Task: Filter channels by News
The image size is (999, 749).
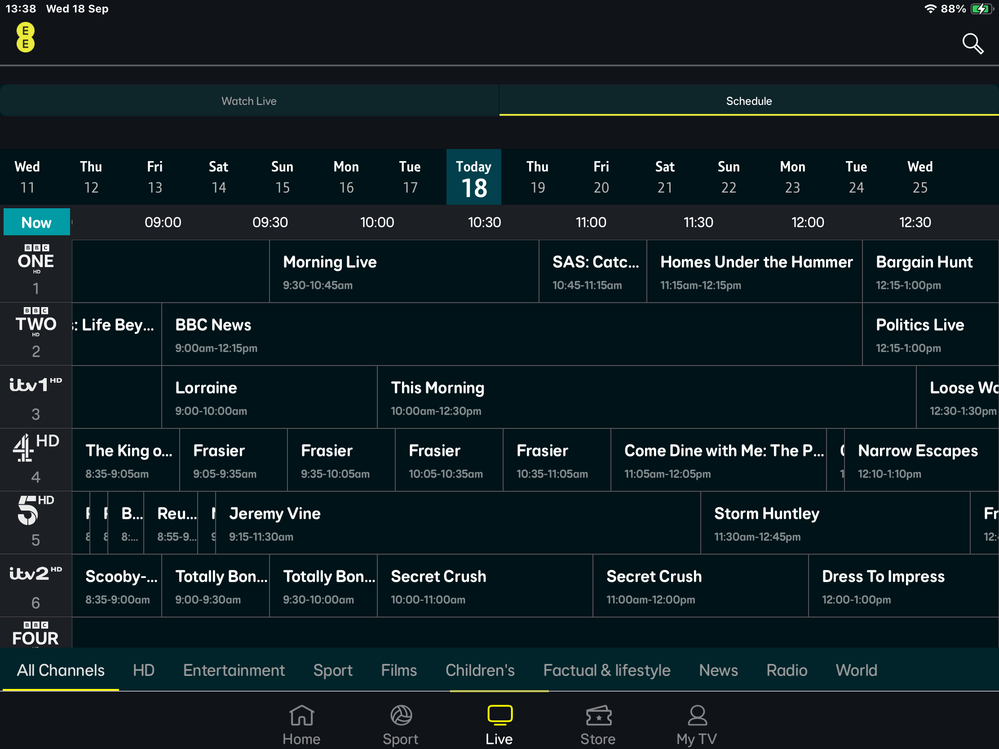Action: tap(718, 670)
